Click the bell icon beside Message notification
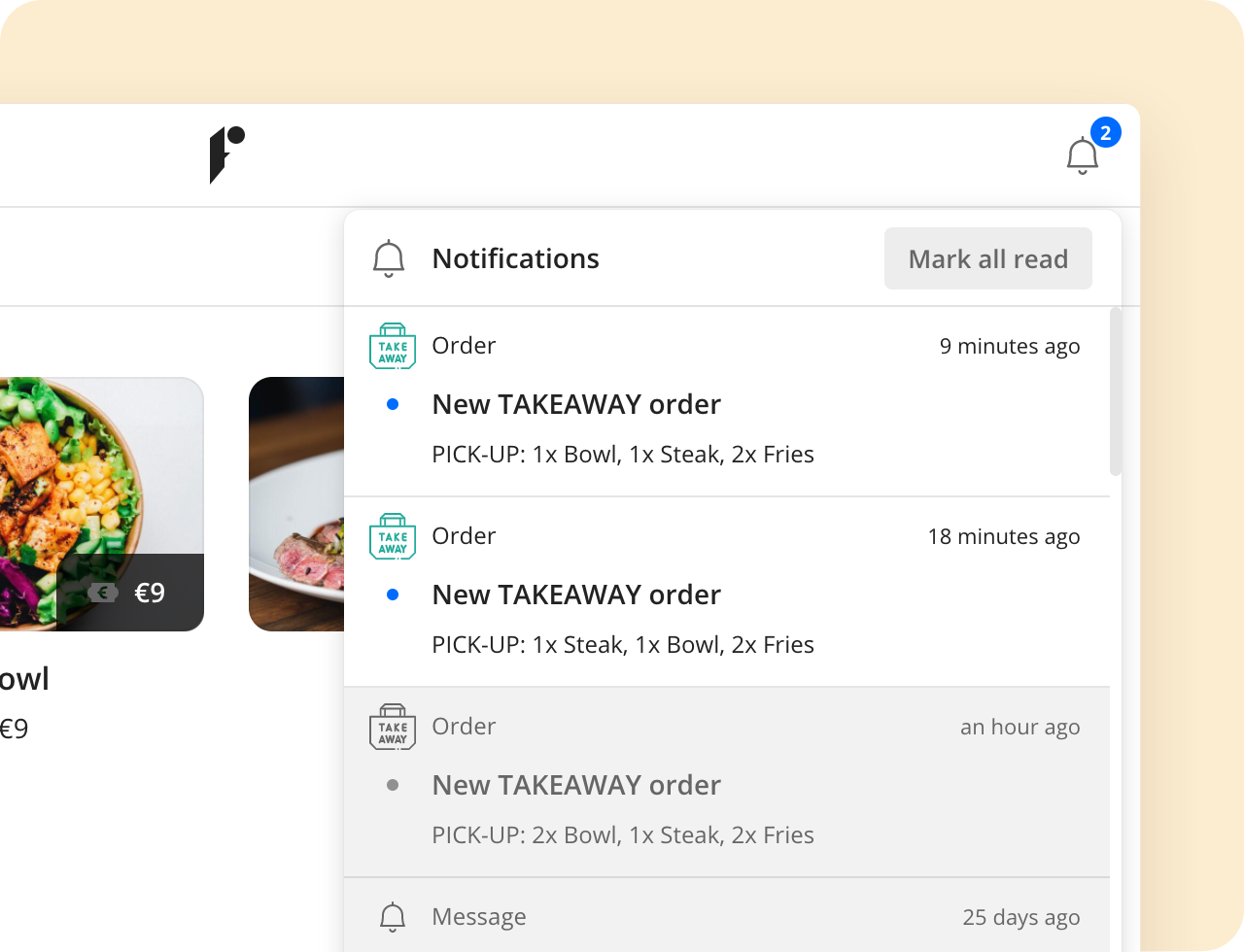This screenshot has width=1244, height=952. (393, 917)
